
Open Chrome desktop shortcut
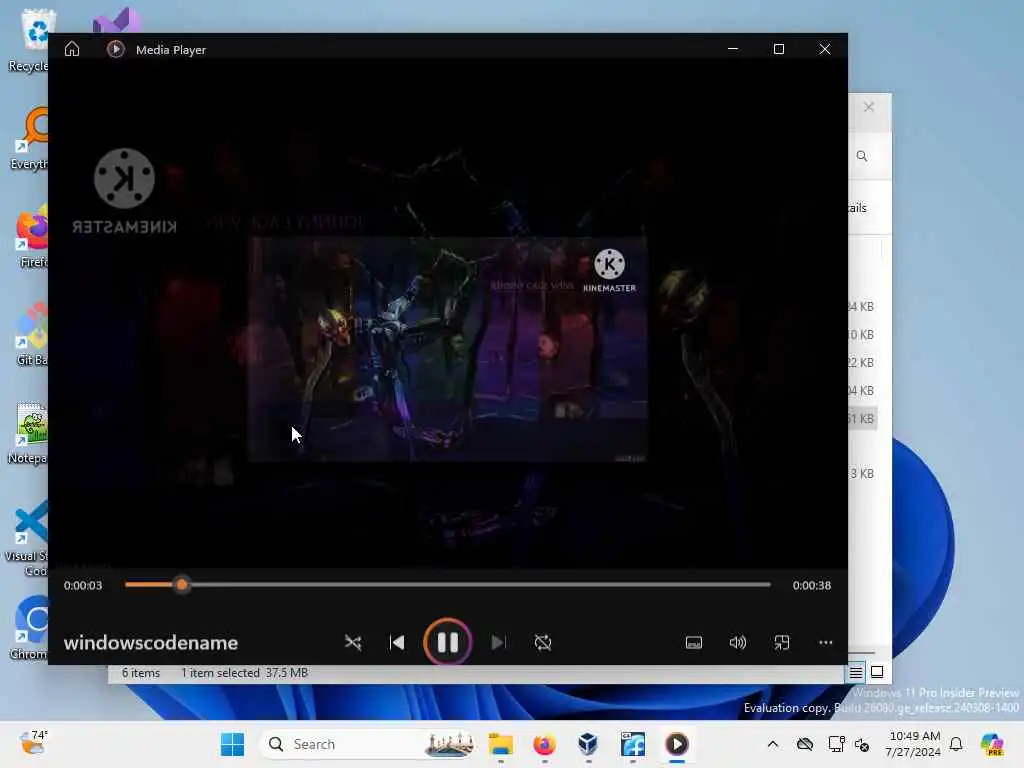click(30, 628)
